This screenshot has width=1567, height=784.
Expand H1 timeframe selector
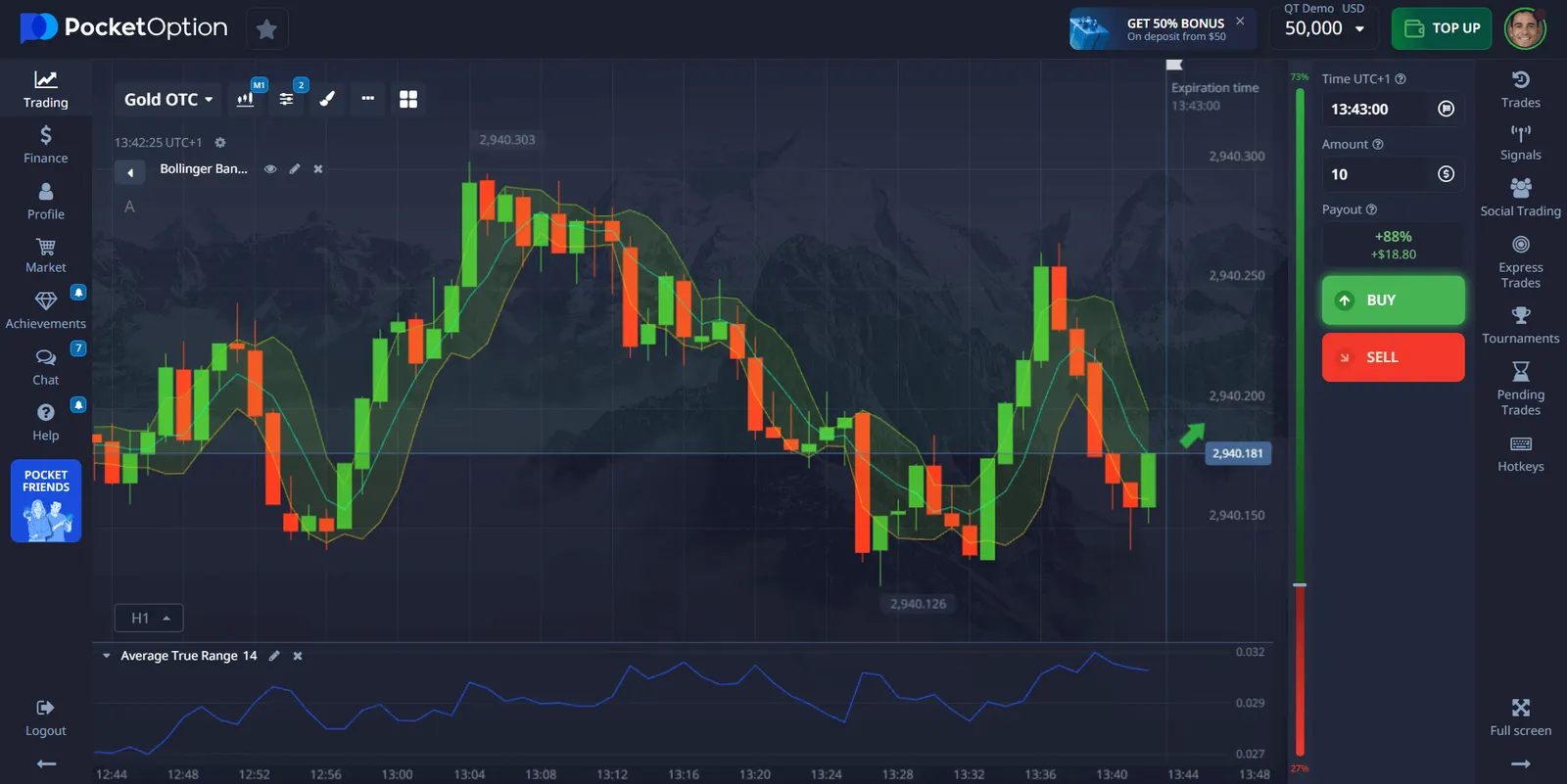(x=149, y=618)
